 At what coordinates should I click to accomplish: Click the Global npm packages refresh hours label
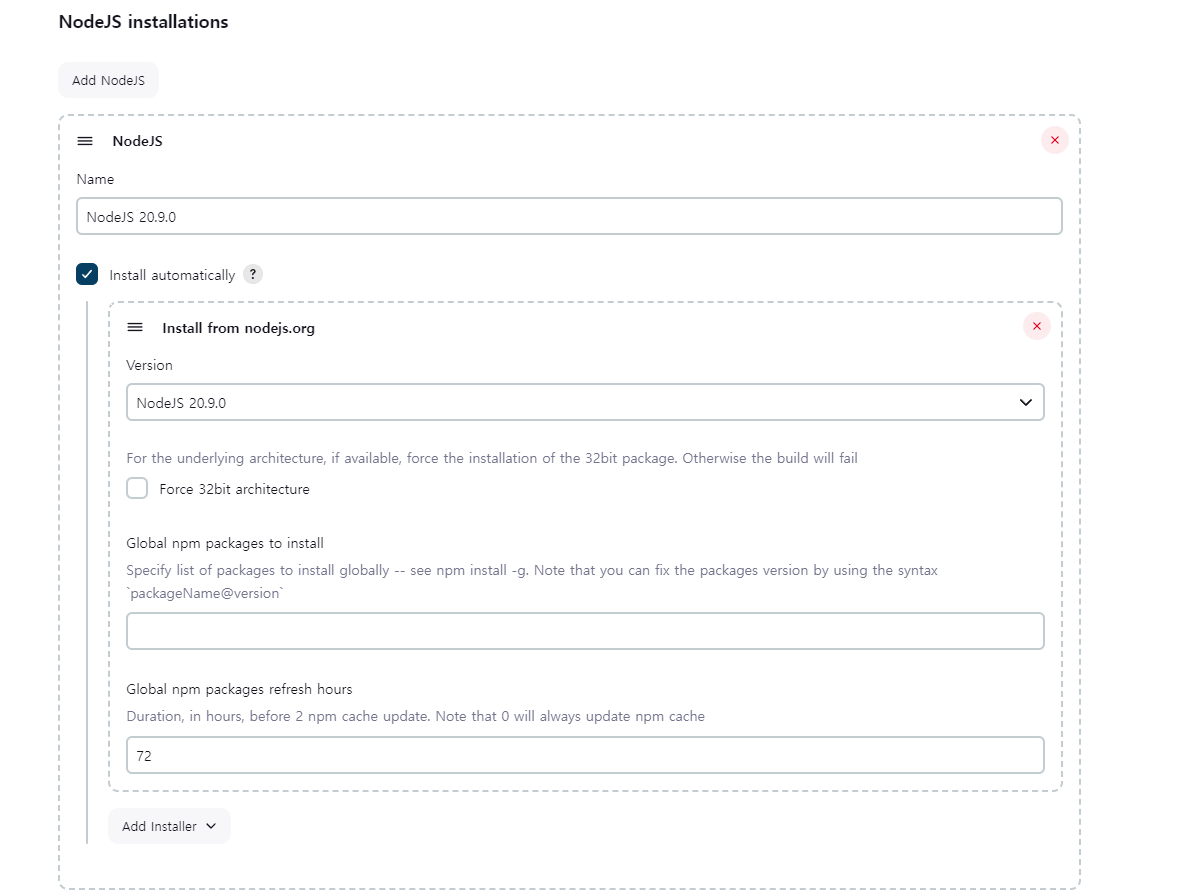point(239,689)
